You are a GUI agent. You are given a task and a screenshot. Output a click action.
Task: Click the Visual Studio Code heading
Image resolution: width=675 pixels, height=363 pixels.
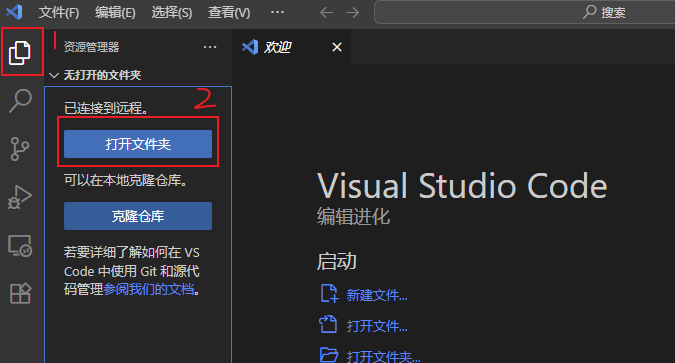pos(462,186)
